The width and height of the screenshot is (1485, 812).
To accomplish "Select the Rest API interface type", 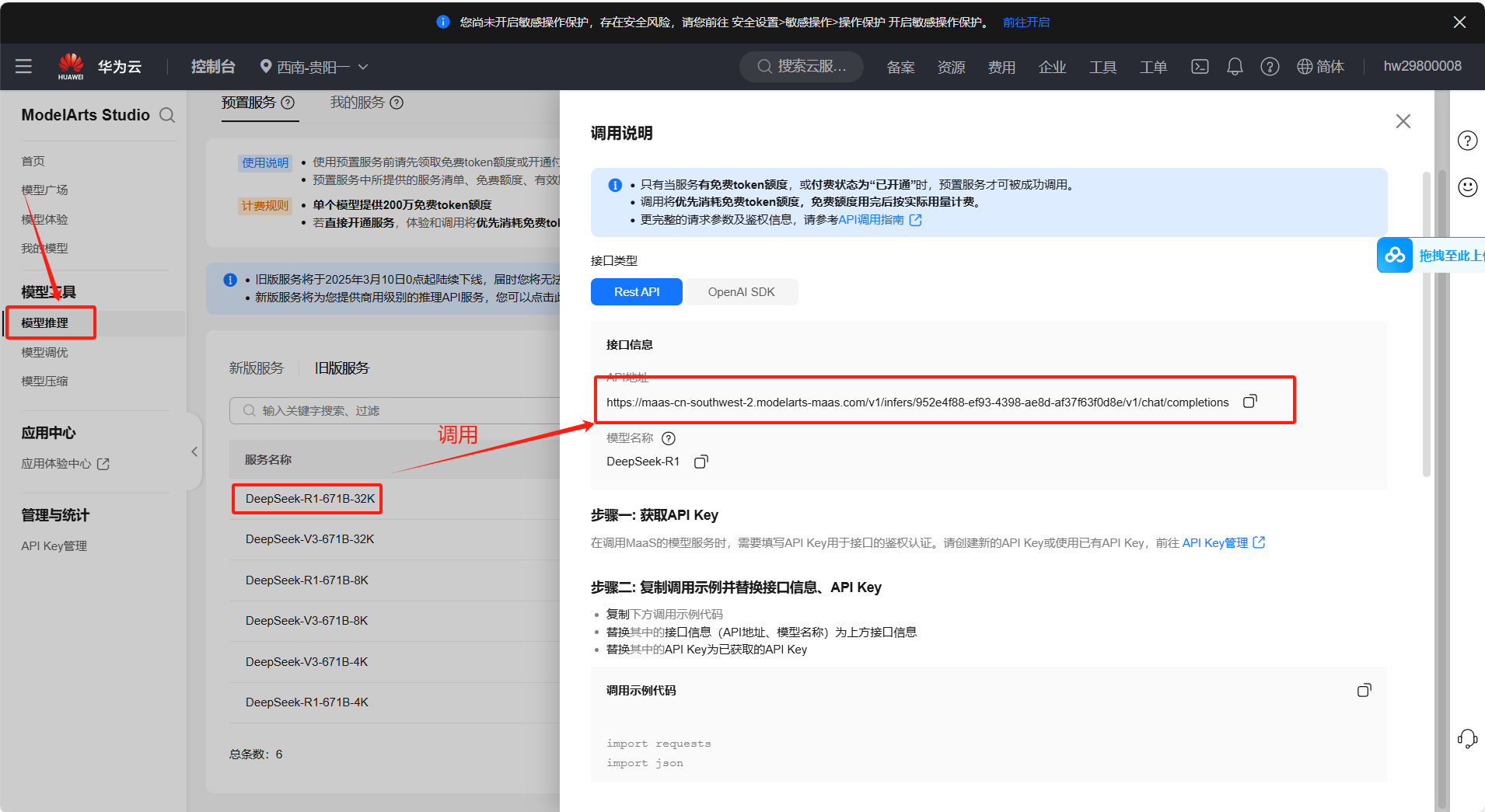I will point(636,291).
